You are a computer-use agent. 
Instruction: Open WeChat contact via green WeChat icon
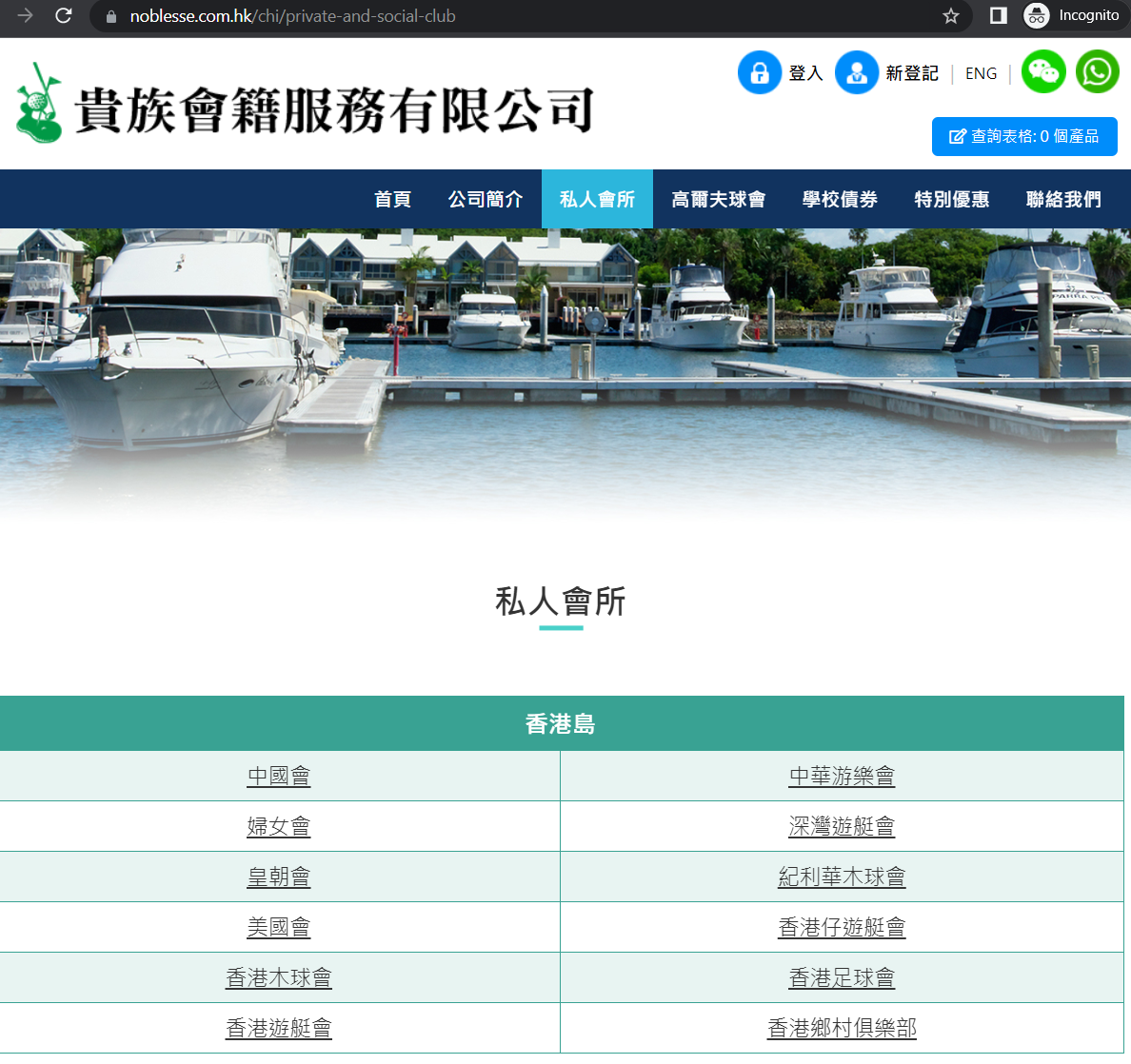coord(1043,71)
